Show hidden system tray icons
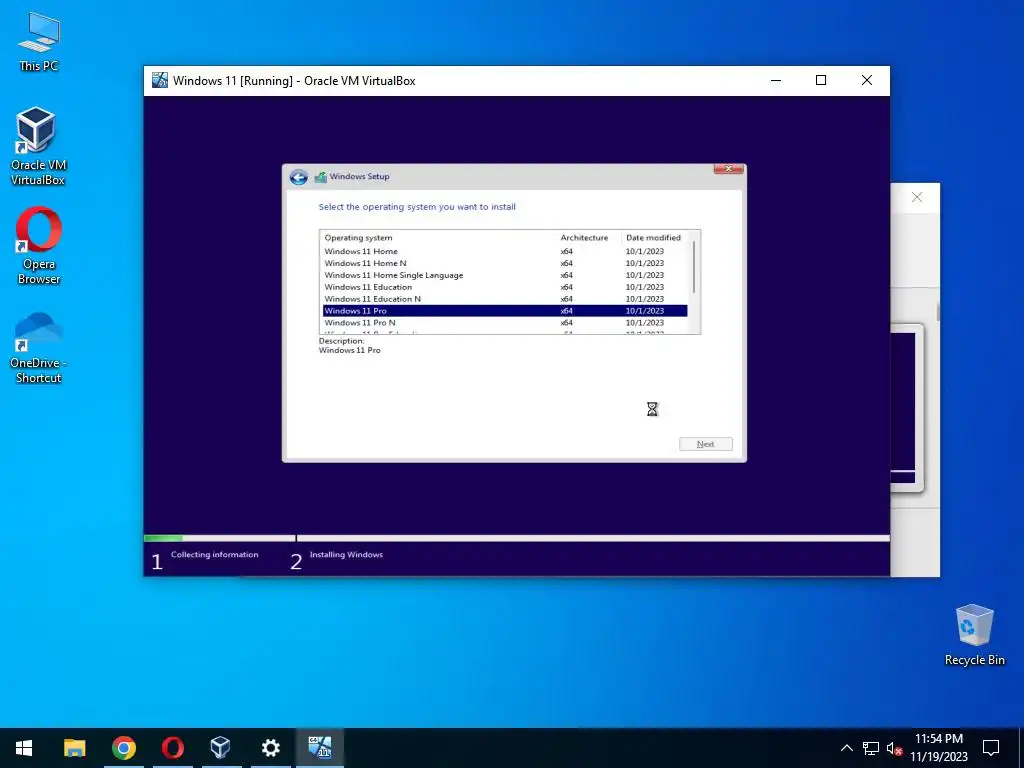The width and height of the screenshot is (1024, 768). click(x=846, y=748)
